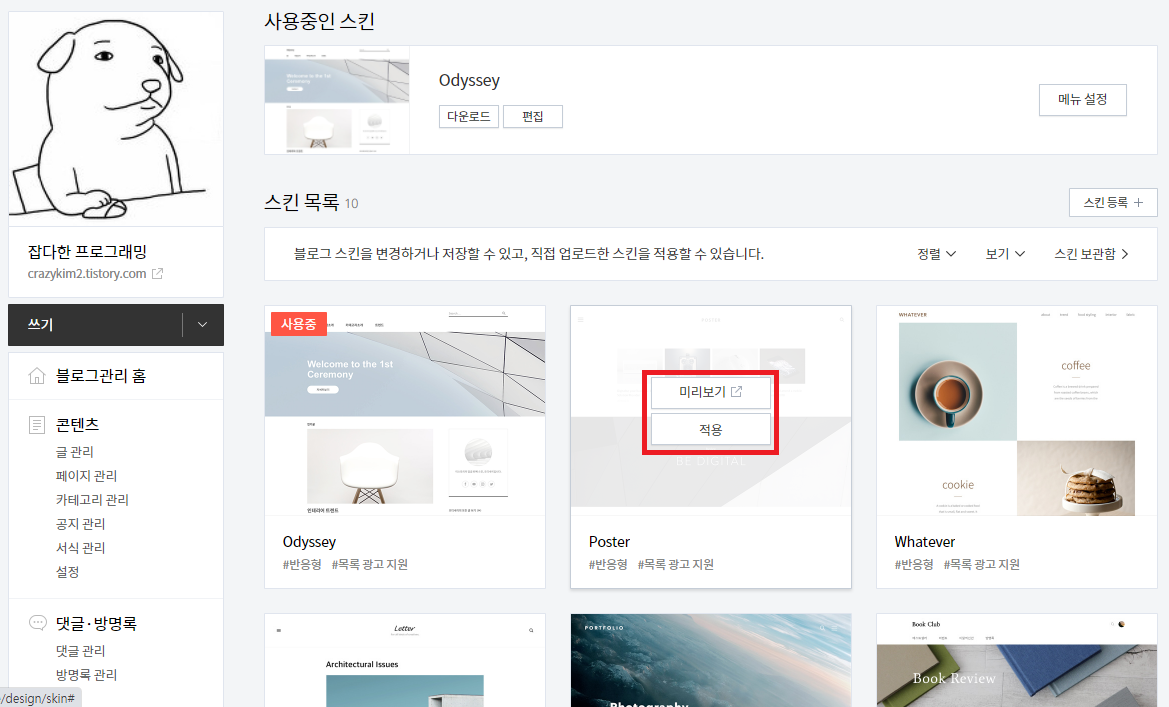1169x707 pixels.
Task: Click 미리보기 on the Poster skin
Action: tap(710, 392)
